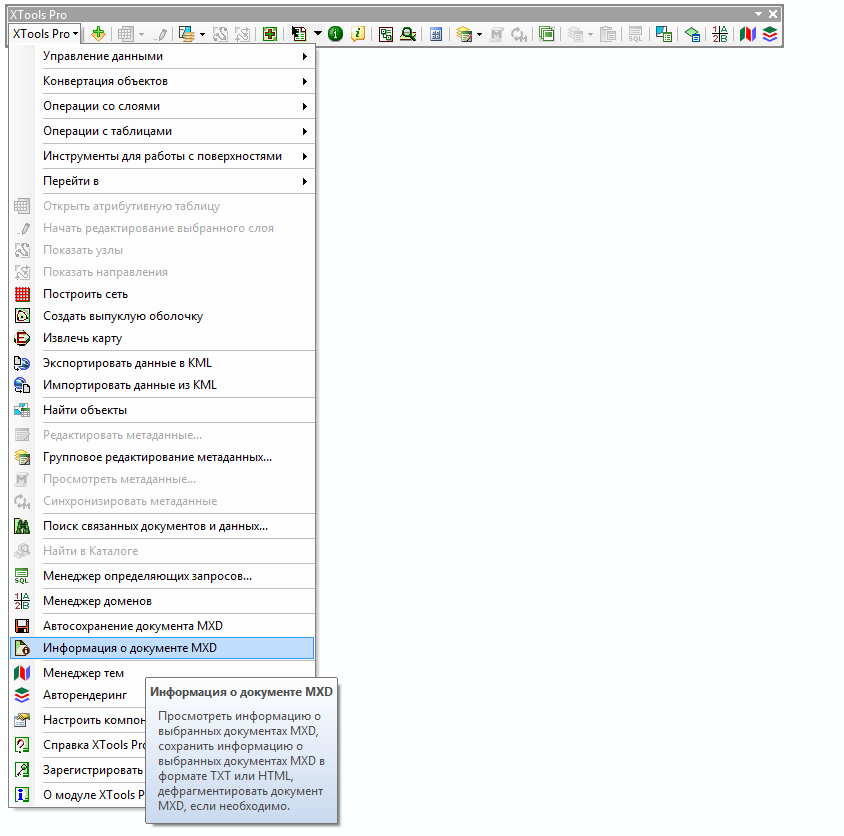This screenshot has width=844, height=836.
Task: Click the Find Objects icon in the toolbar
Action: coord(664,34)
